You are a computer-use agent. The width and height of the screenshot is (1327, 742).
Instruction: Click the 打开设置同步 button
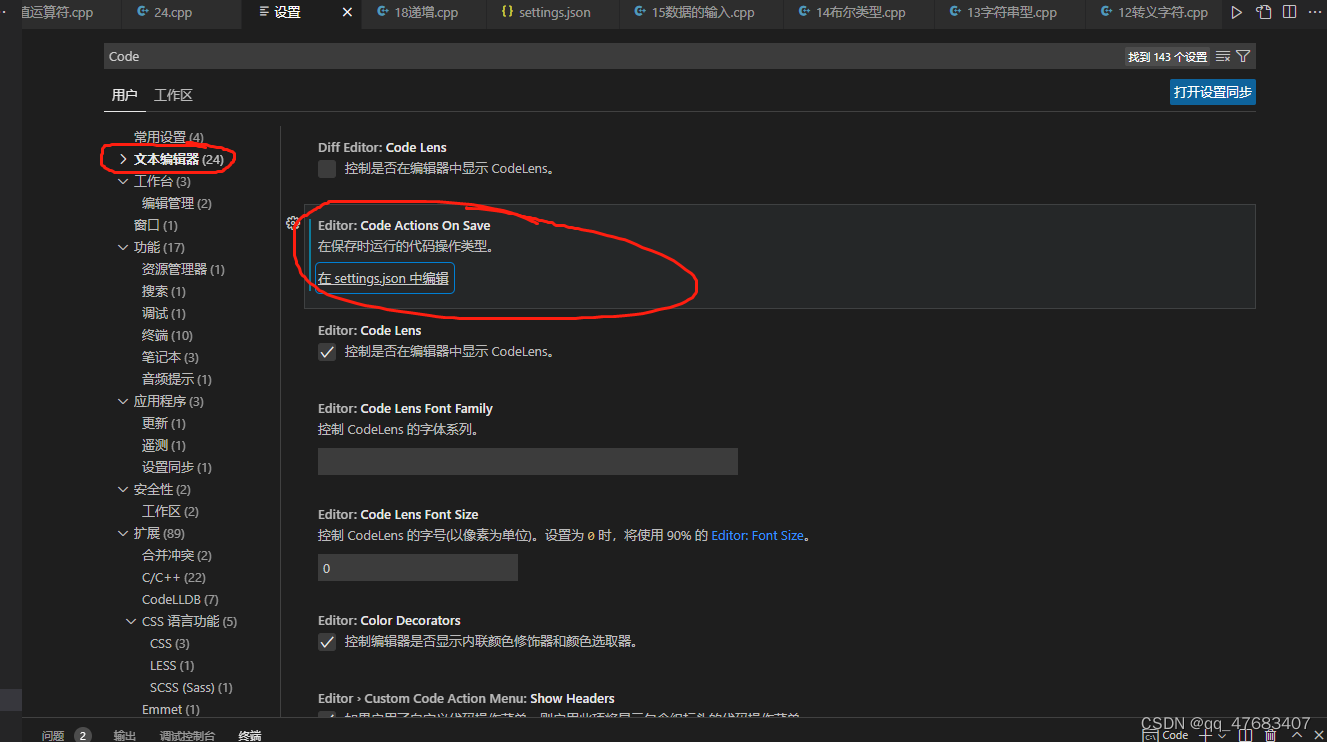(1212, 92)
